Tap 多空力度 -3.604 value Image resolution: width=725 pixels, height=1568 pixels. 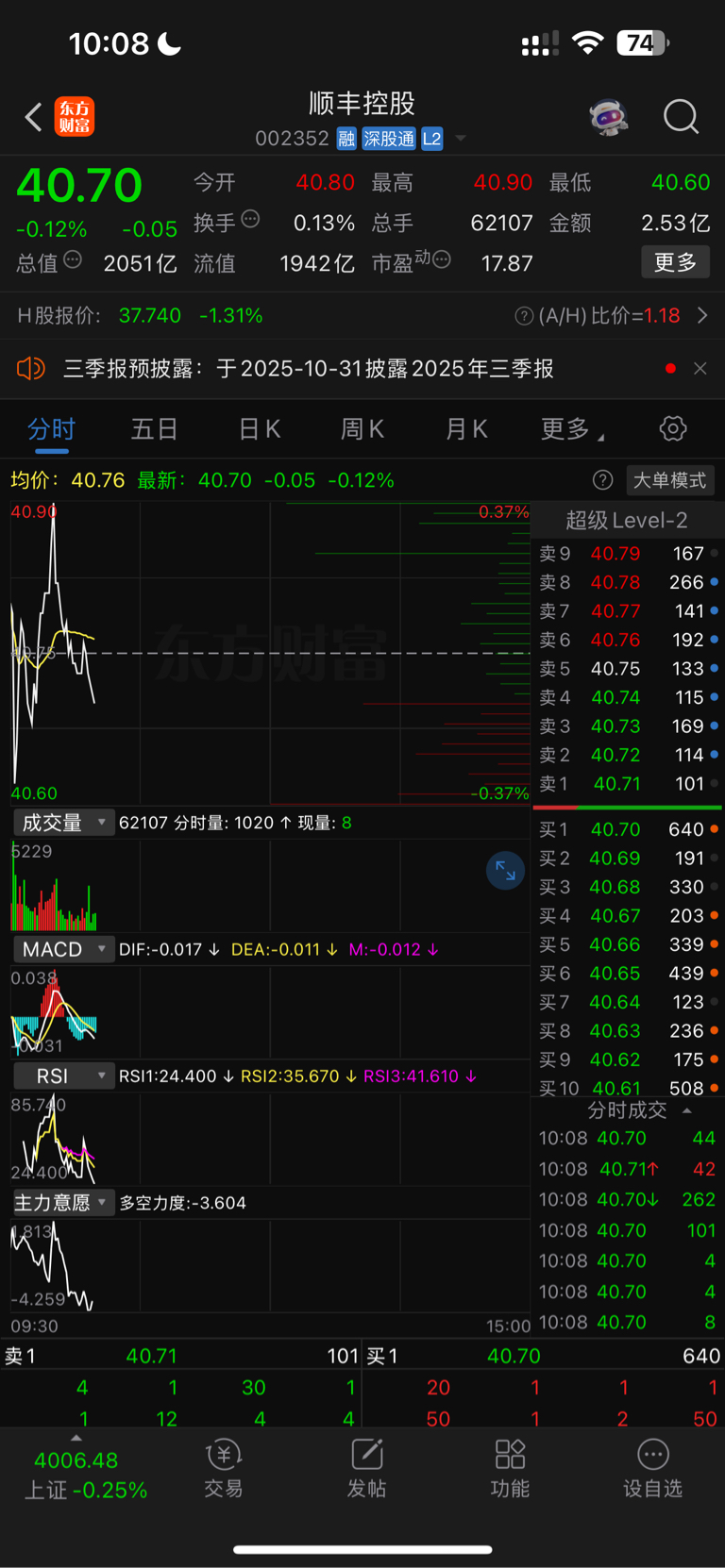pos(183,1203)
